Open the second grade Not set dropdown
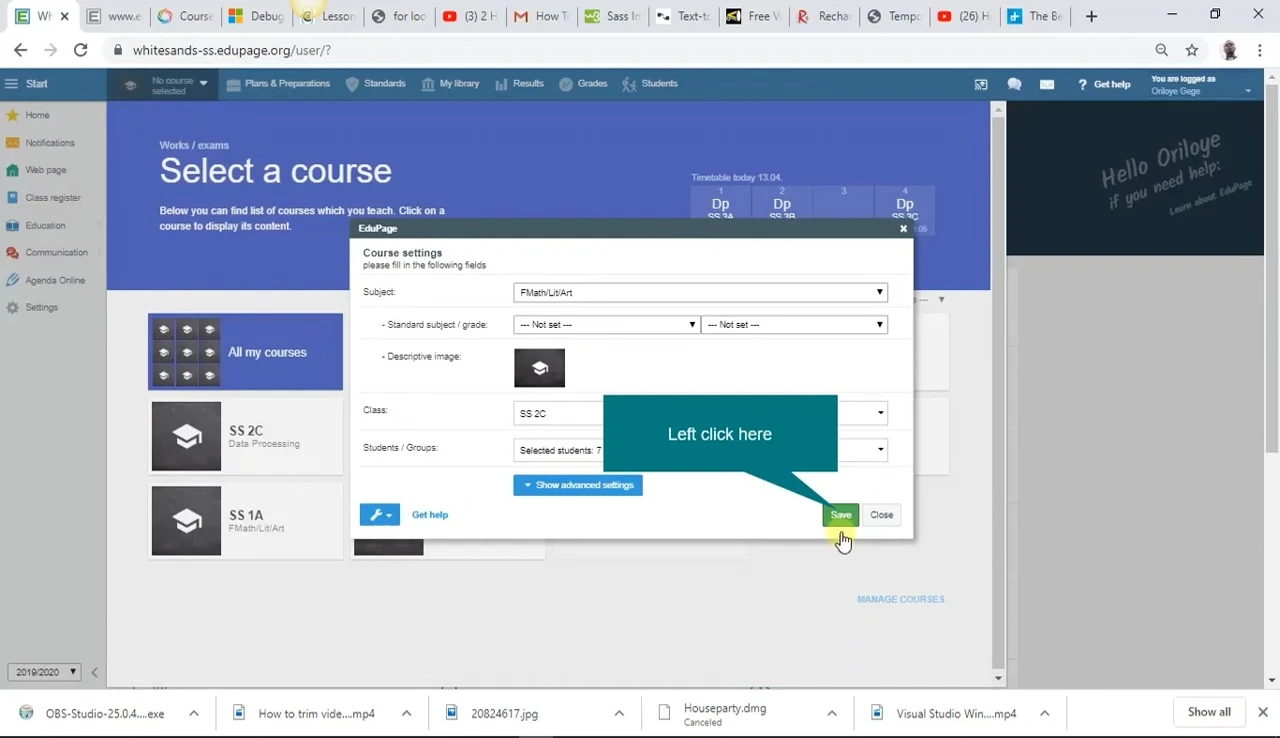 click(794, 325)
